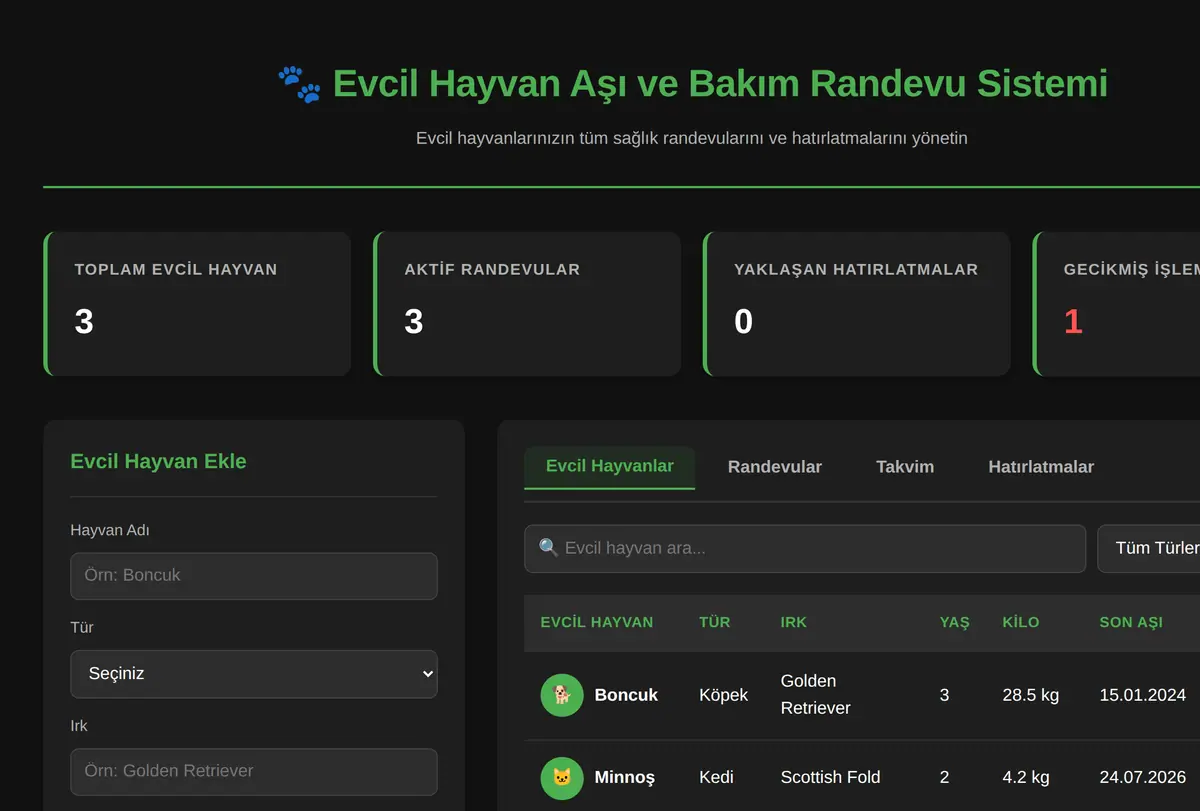Click the 4.2 kg weight cell
This screenshot has width=1200, height=811.
pyautogui.click(x=1026, y=777)
